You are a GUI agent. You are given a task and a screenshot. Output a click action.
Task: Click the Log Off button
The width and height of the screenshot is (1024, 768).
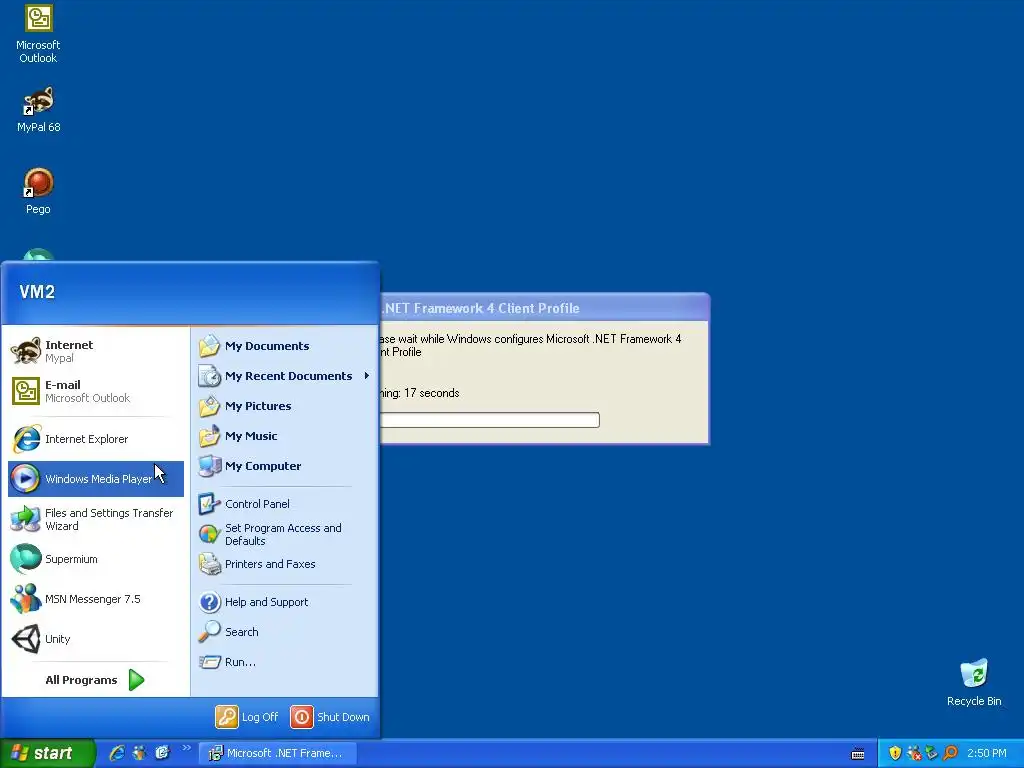point(247,717)
